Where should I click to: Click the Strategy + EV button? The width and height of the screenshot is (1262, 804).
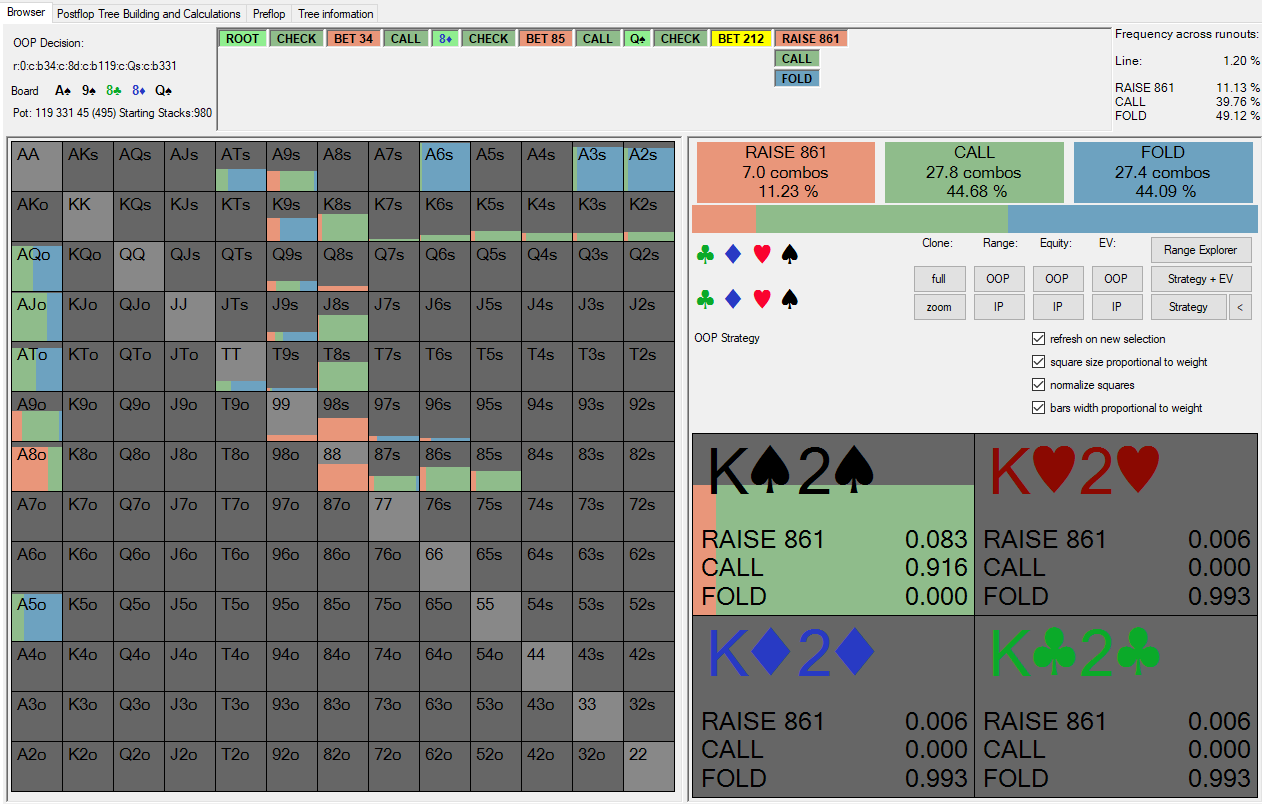(x=1201, y=279)
